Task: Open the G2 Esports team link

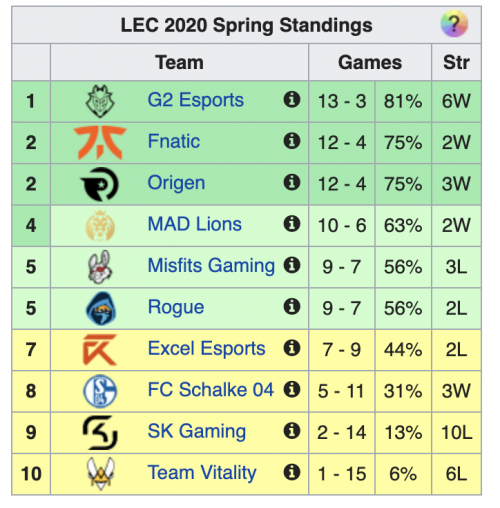Action: tap(196, 100)
